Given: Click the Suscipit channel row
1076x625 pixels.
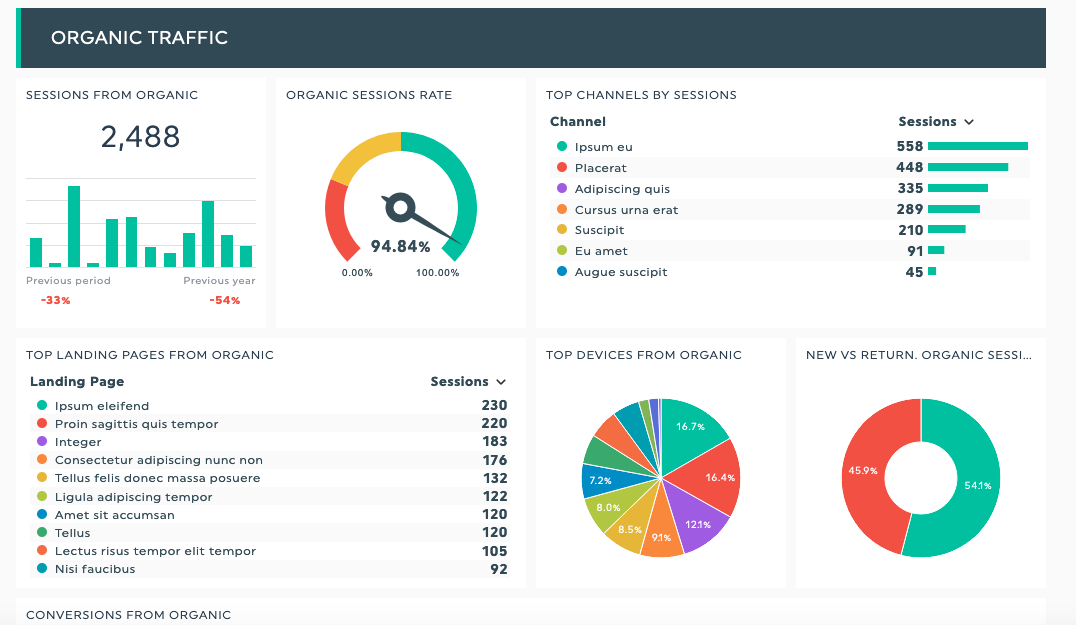Looking at the screenshot, I should click(789, 230).
